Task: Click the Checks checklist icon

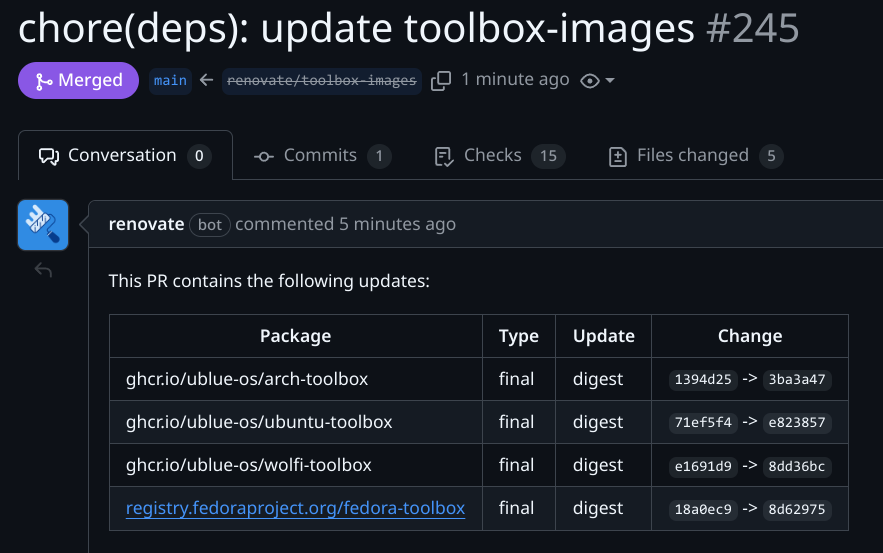Action: click(444, 156)
